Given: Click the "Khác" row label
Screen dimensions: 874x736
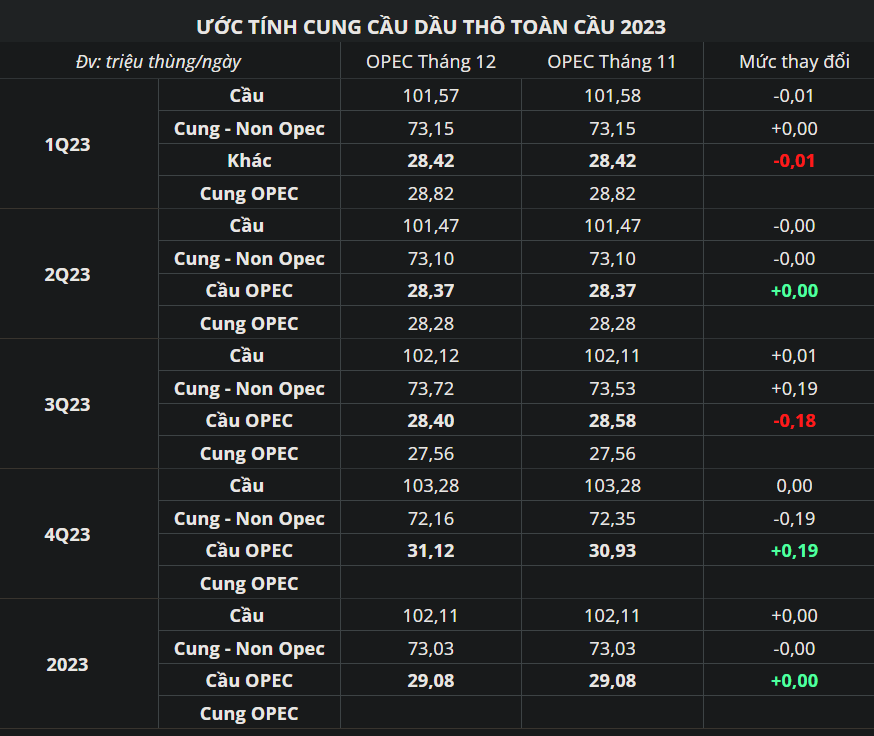Looking at the screenshot, I should coord(249,160).
